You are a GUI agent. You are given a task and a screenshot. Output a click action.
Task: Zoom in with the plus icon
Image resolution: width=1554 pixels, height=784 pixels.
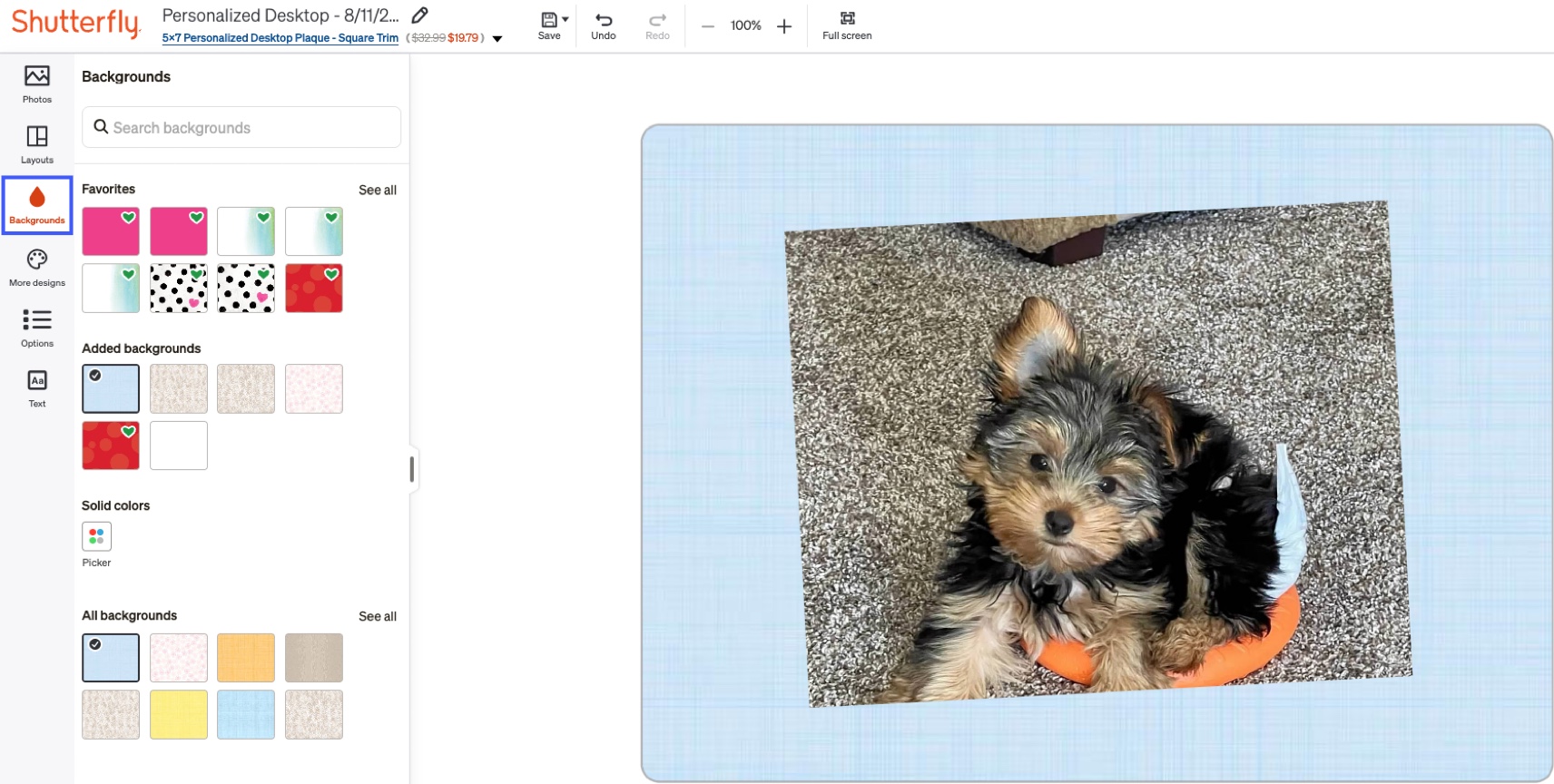784,26
